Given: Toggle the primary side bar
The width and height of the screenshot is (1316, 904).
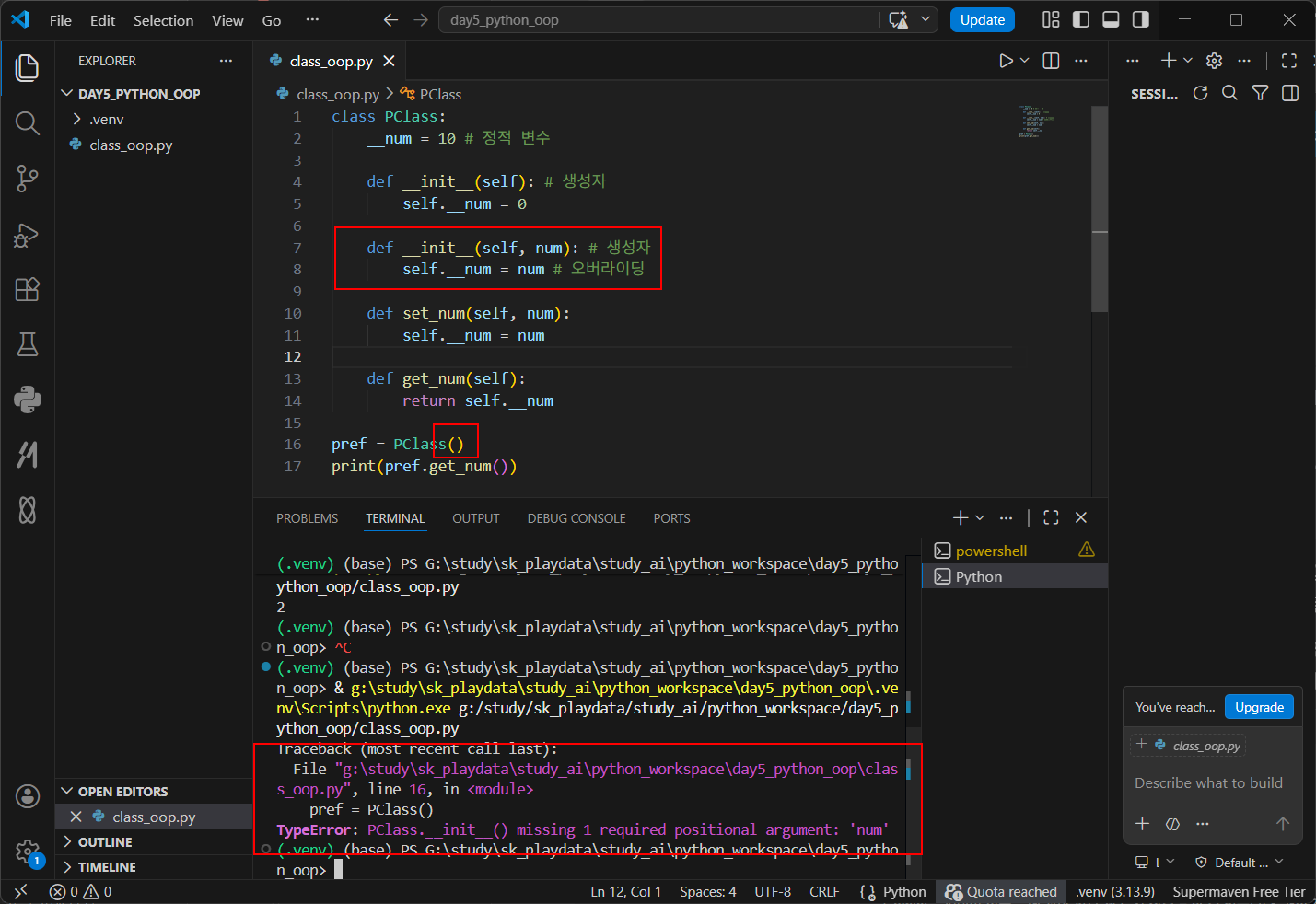Looking at the screenshot, I should pyautogui.click(x=1081, y=20).
